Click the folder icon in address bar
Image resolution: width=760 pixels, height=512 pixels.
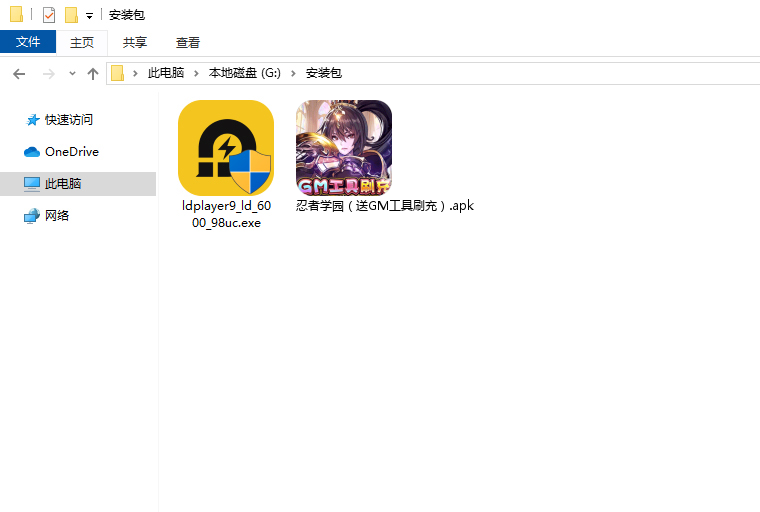(118, 73)
